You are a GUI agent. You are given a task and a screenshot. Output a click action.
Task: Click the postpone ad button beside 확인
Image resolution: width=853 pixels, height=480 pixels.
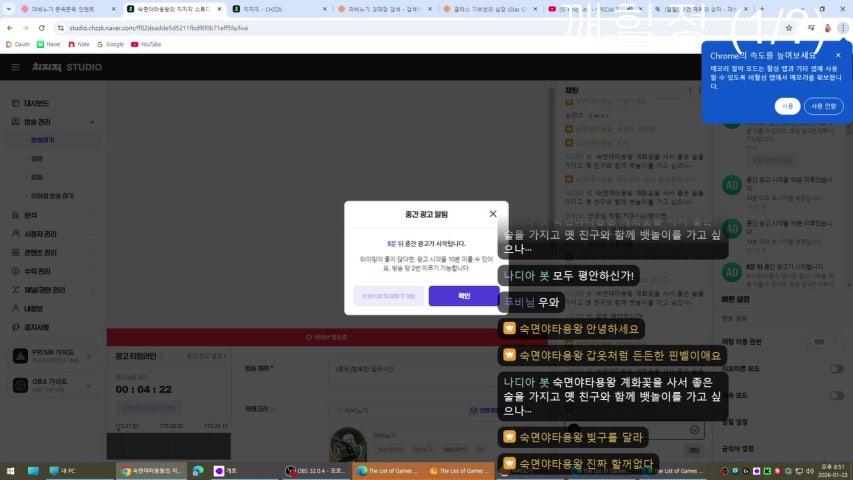point(388,296)
